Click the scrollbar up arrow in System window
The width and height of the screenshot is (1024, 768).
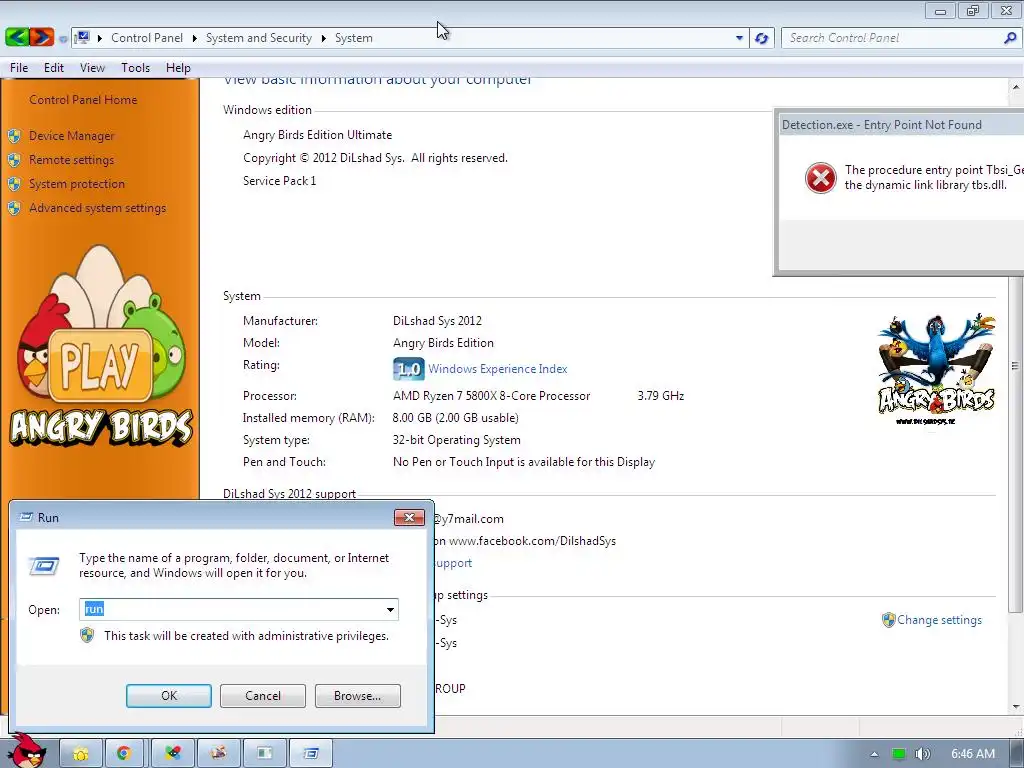(x=1016, y=86)
